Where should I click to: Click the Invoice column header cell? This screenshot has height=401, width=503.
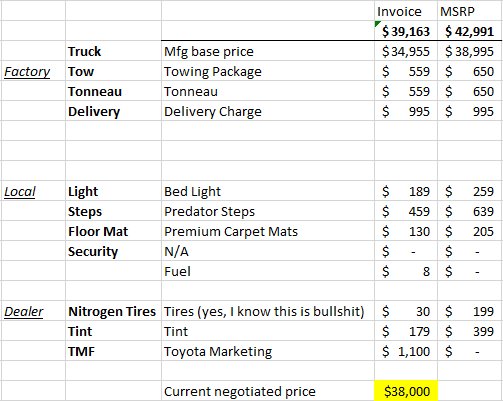(406, 11)
